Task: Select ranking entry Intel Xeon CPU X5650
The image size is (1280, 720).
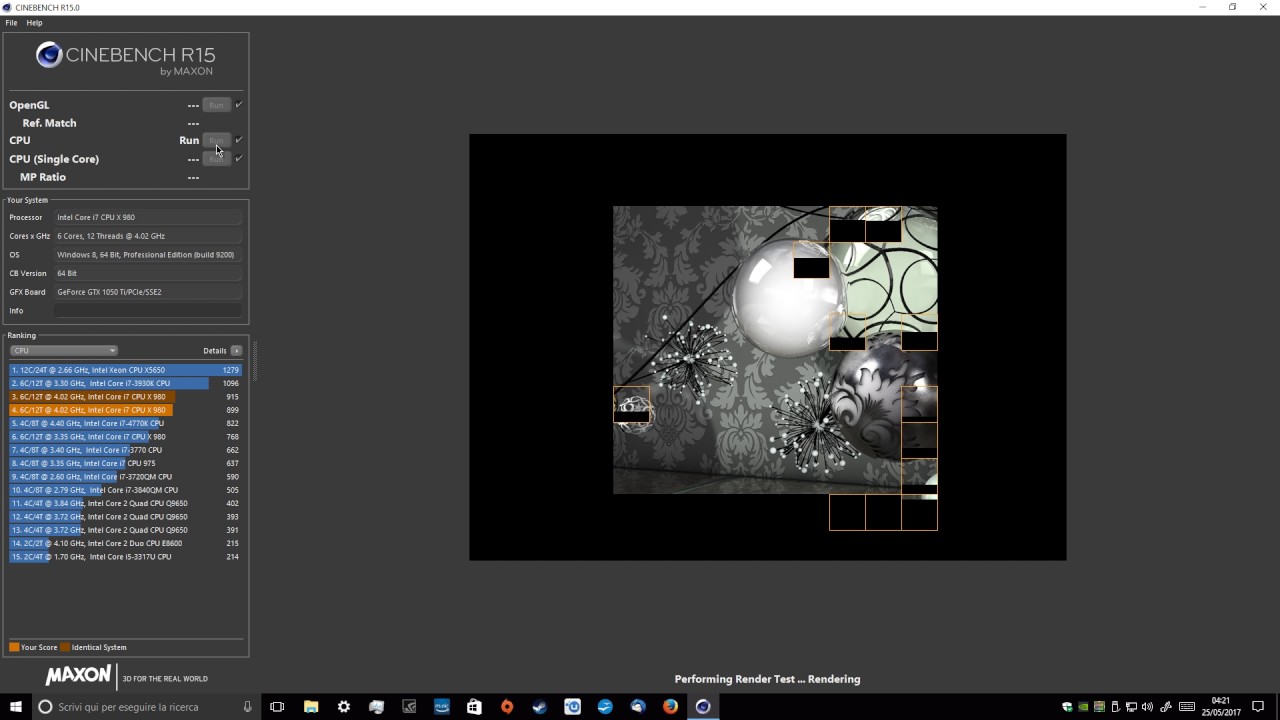Action: (125, 370)
